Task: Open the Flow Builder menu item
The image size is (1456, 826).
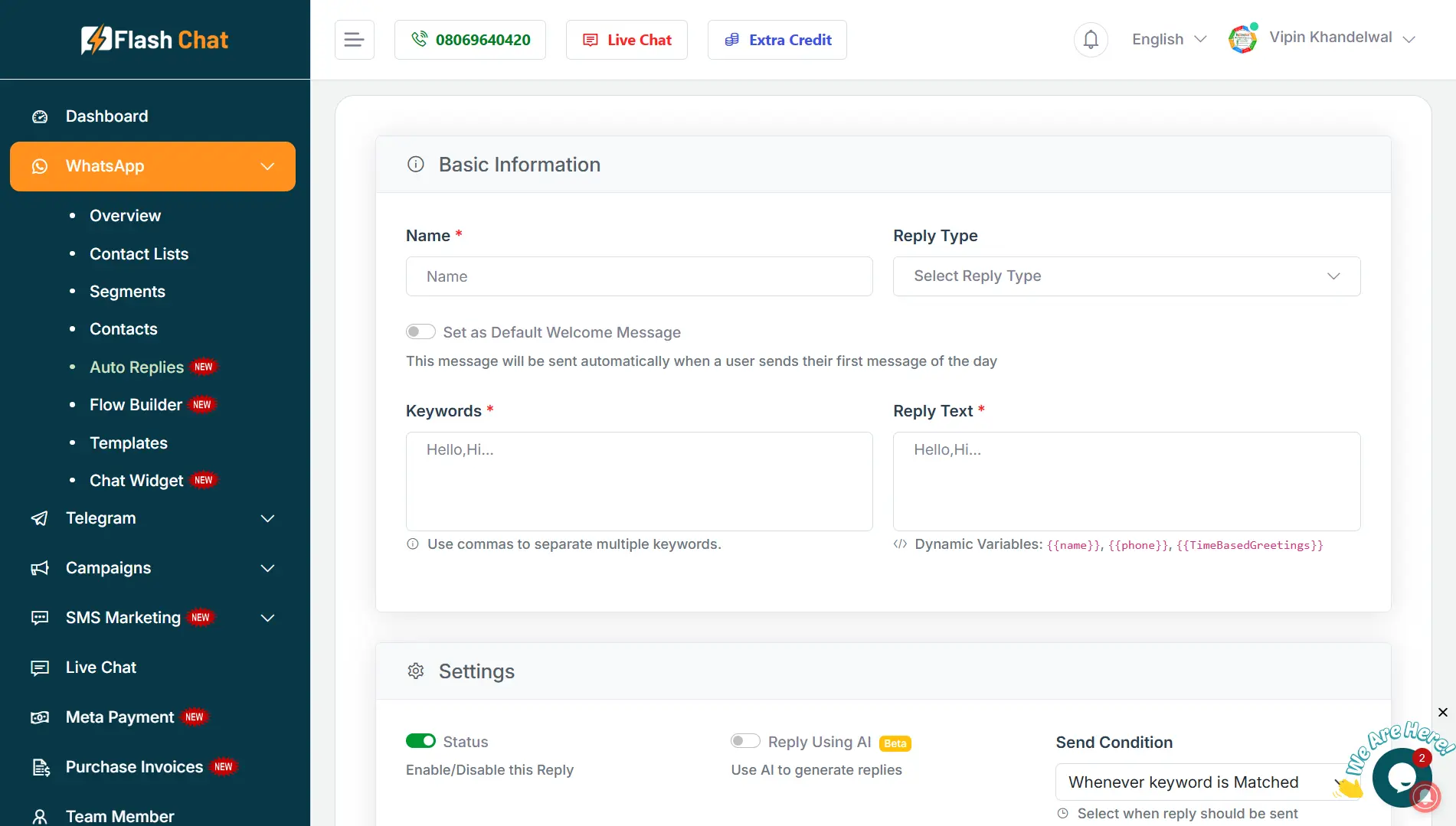Action: coord(136,405)
